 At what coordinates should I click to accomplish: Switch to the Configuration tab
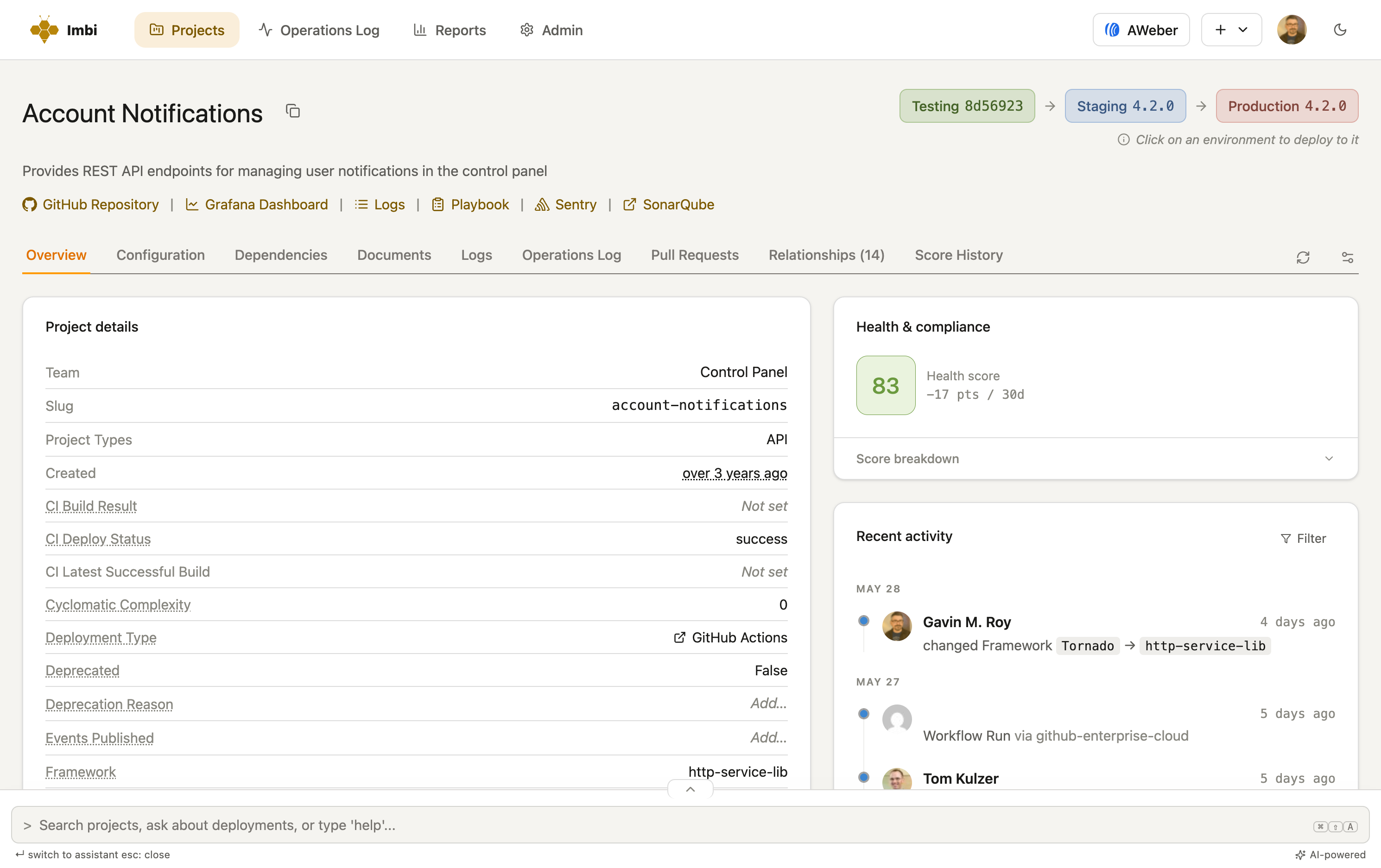(161, 255)
